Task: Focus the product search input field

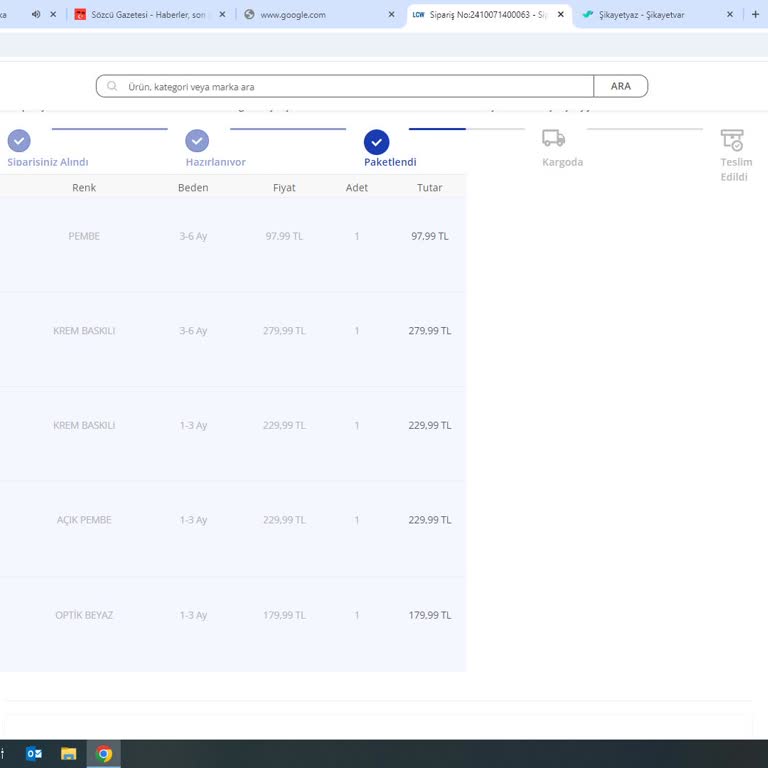Action: tap(345, 86)
